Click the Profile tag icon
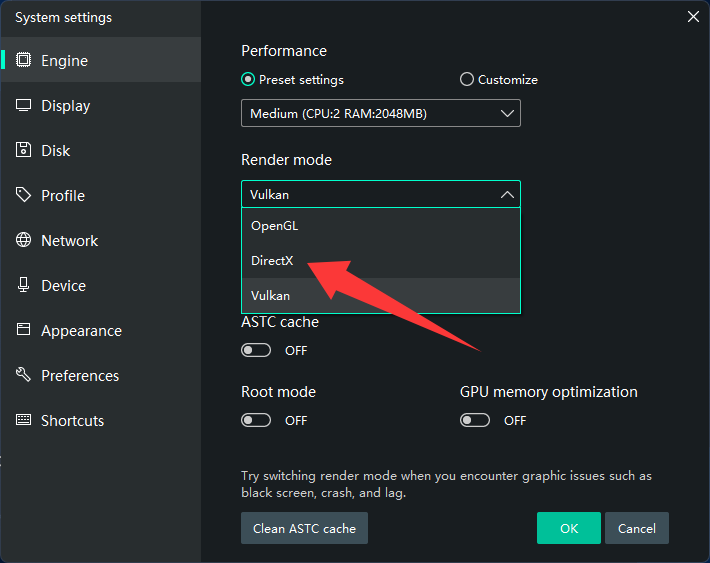710x563 pixels. pyautogui.click(x=24, y=195)
